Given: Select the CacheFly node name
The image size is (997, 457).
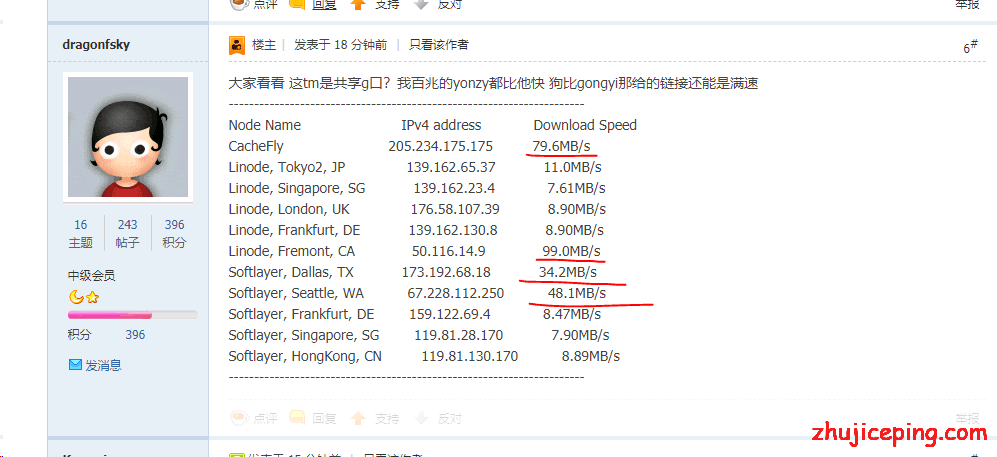Looking at the screenshot, I should coord(256,146).
